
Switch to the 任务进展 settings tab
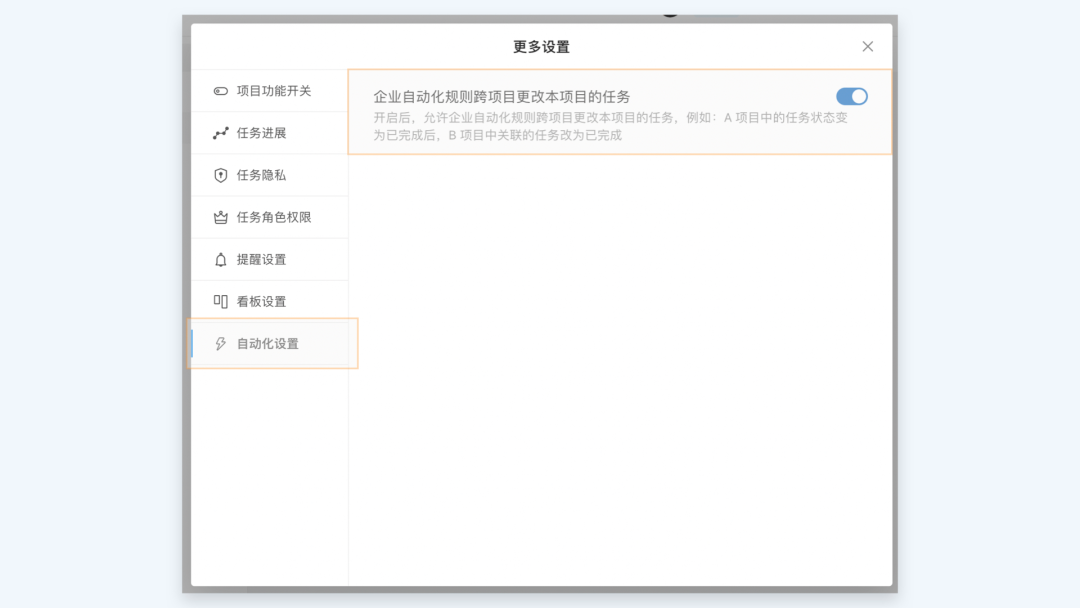261,133
